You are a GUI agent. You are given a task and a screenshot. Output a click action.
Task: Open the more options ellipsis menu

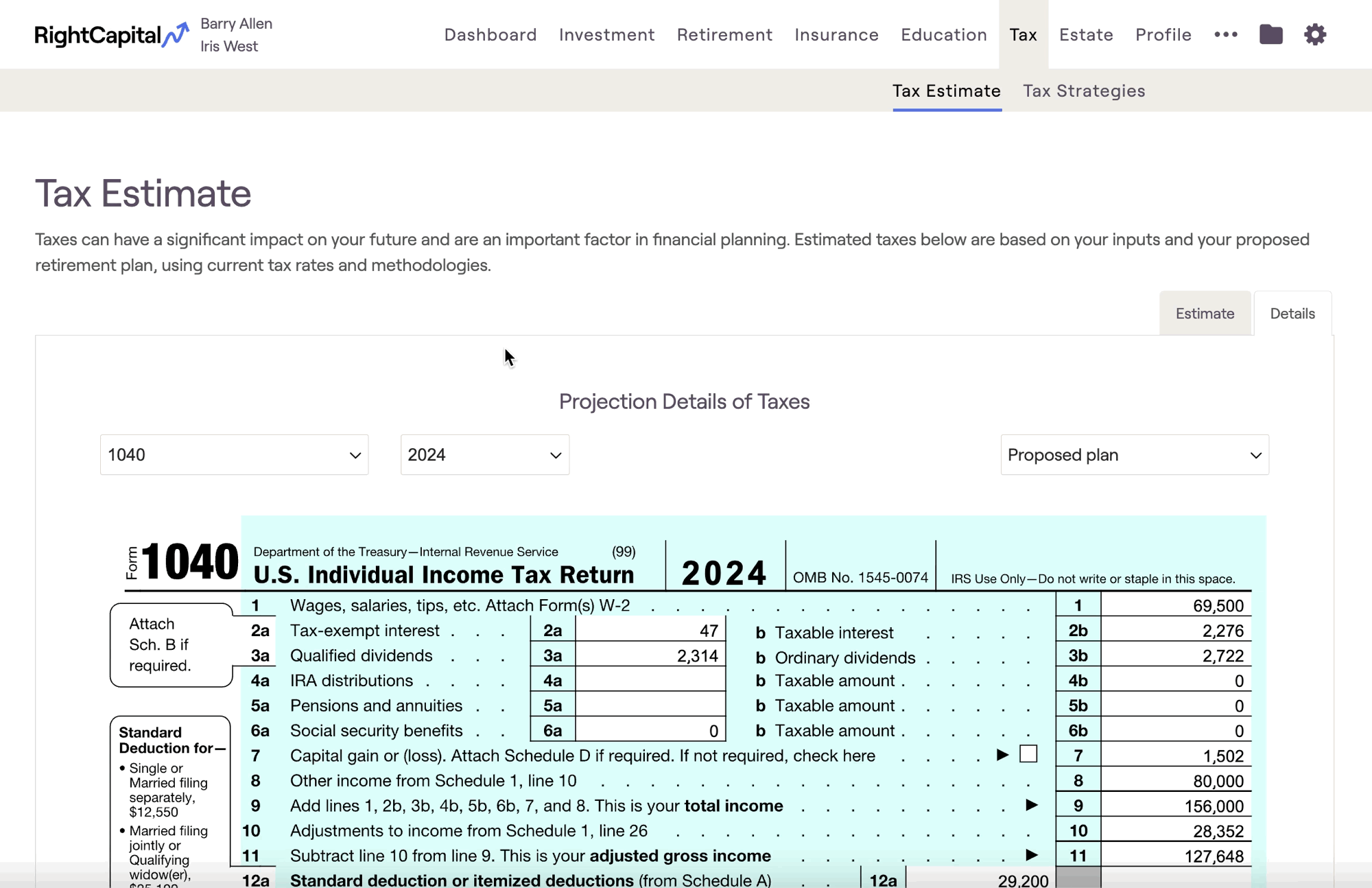coord(1226,34)
